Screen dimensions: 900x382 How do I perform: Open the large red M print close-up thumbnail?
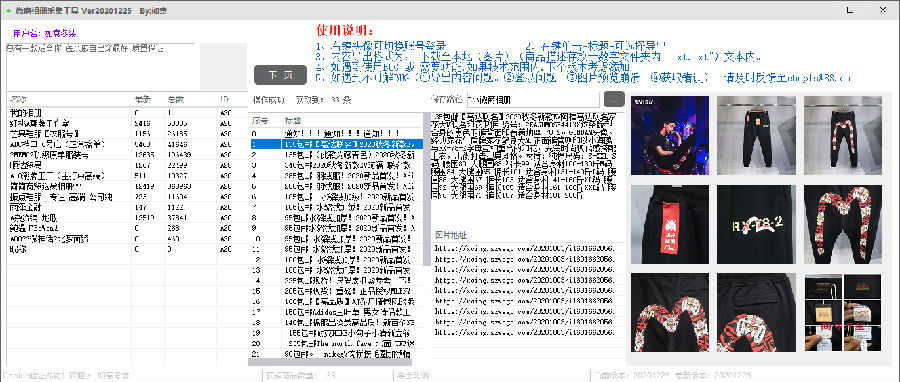(x=843, y=224)
